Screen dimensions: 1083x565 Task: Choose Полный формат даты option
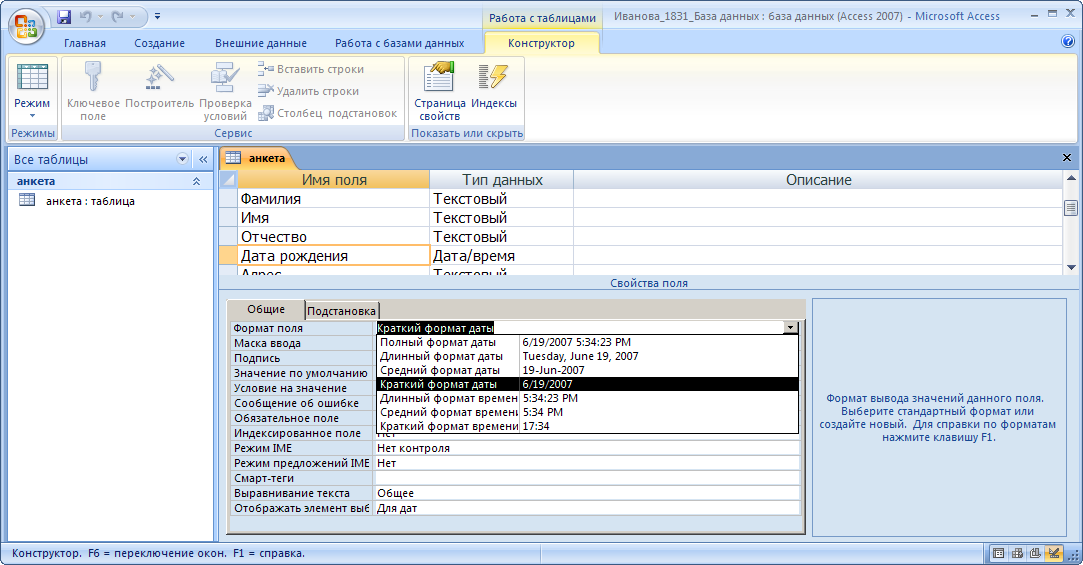[587, 342]
